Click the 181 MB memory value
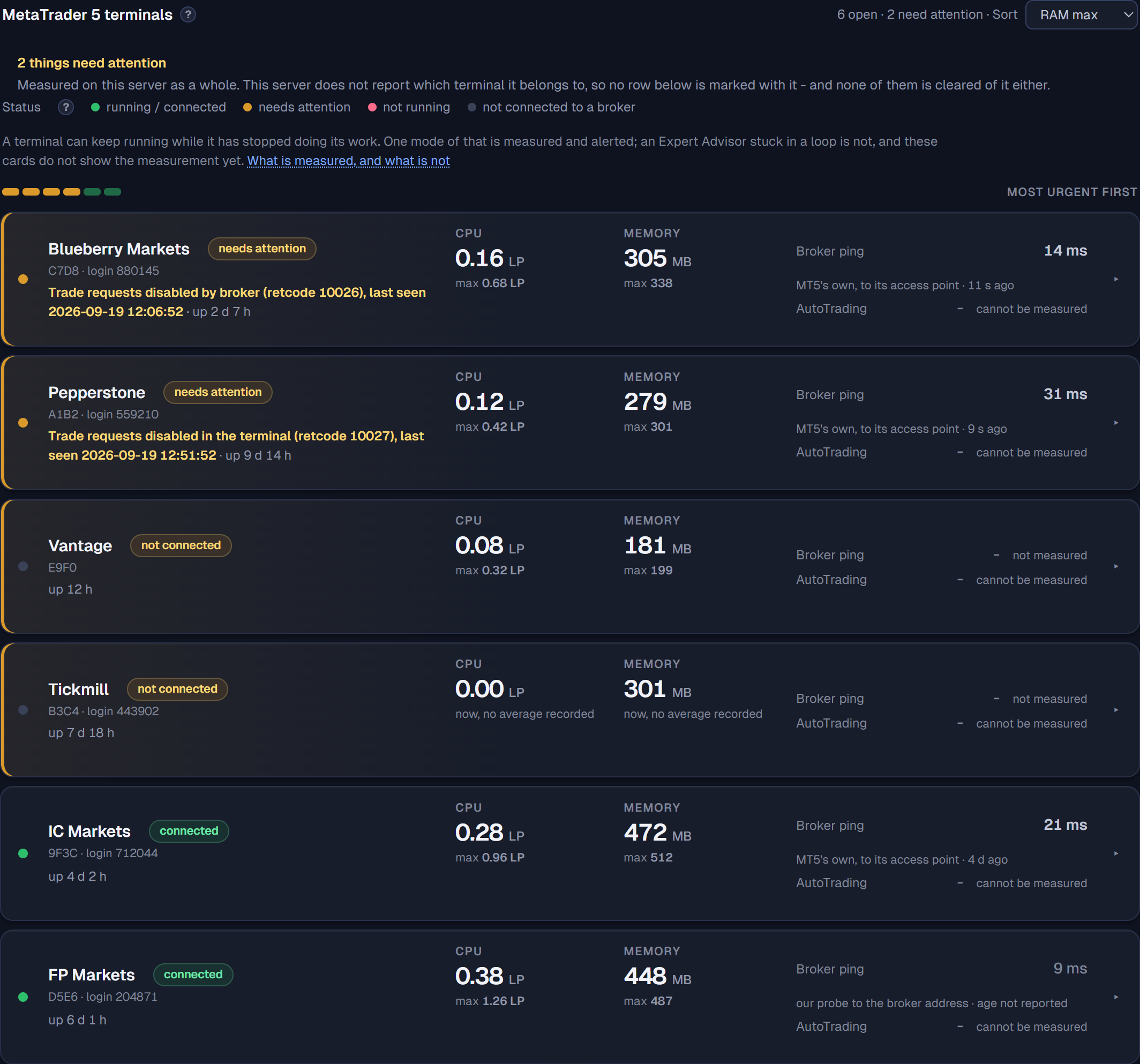 [x=657, y=545]
